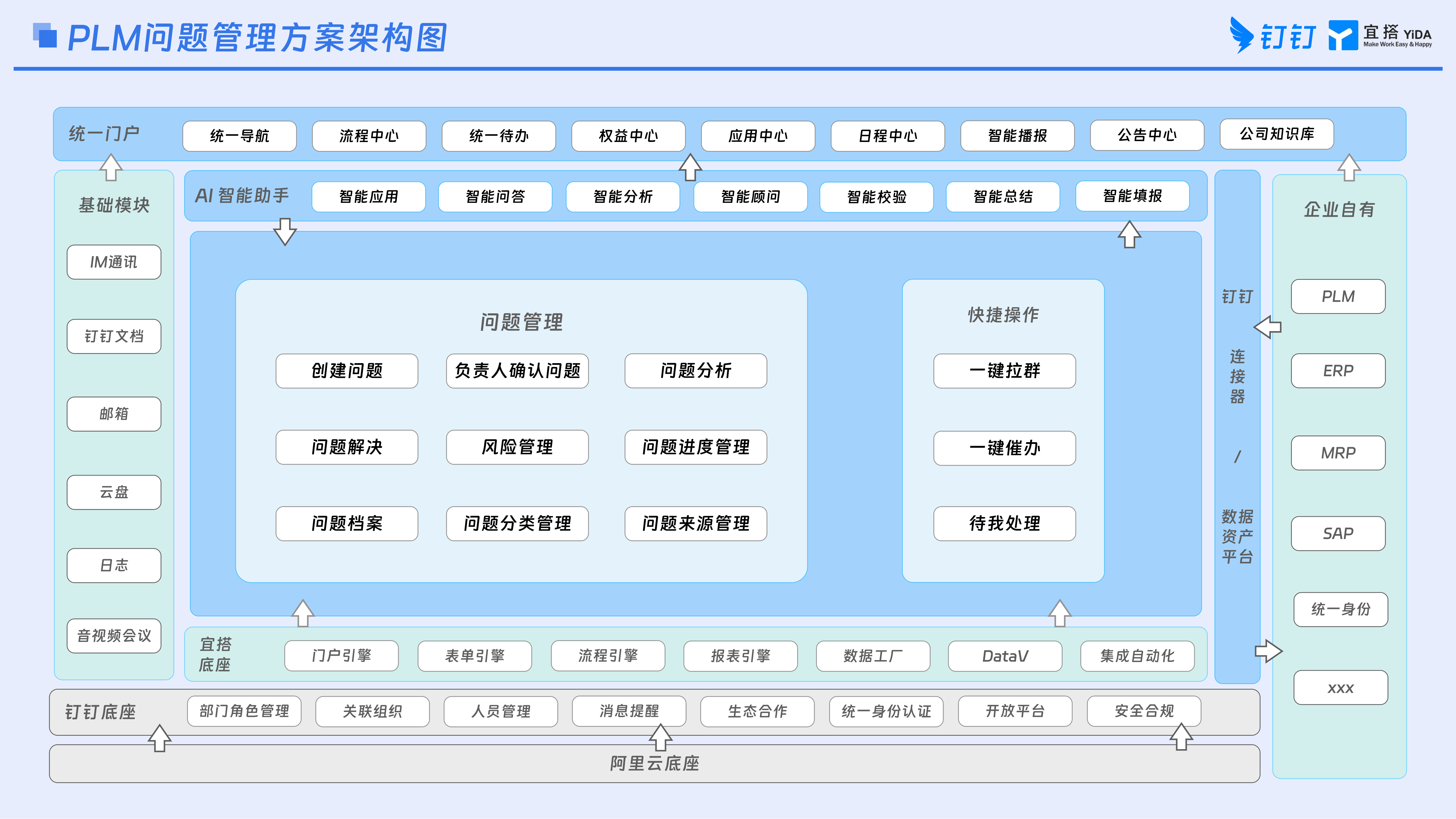The width and height of the screenshot is (1456, 819).
Task: Click the 日程中心 box
Action: point(888,136)
